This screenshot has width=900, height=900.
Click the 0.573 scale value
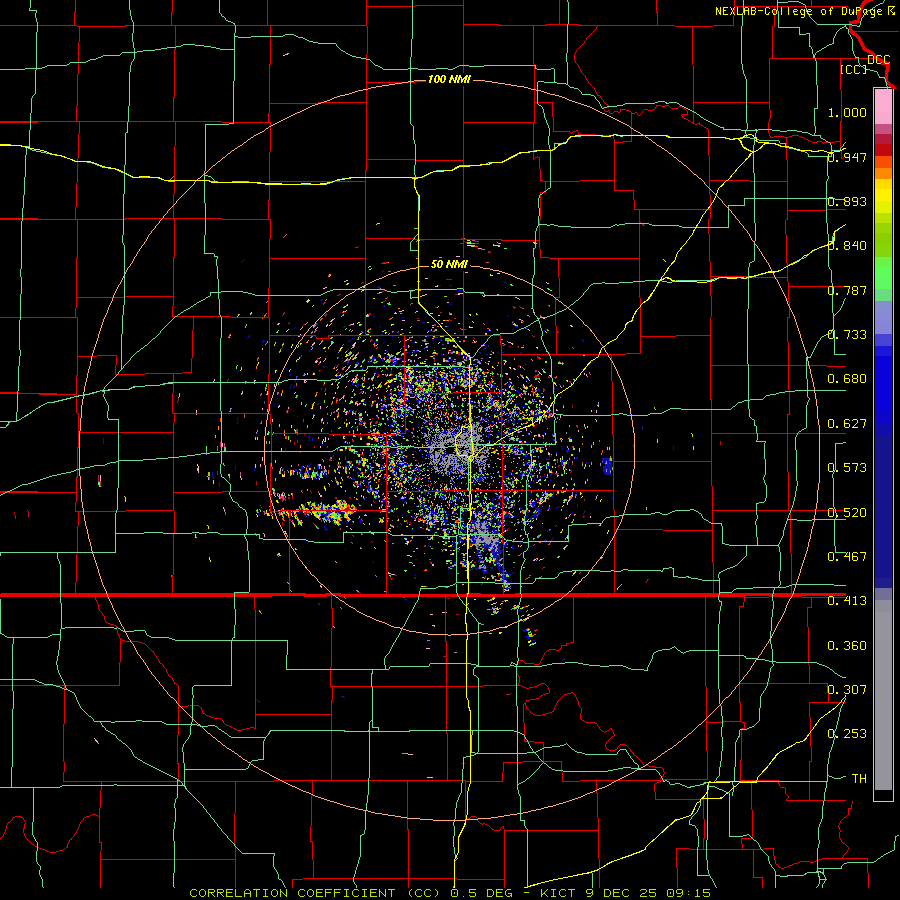(847, 468)
